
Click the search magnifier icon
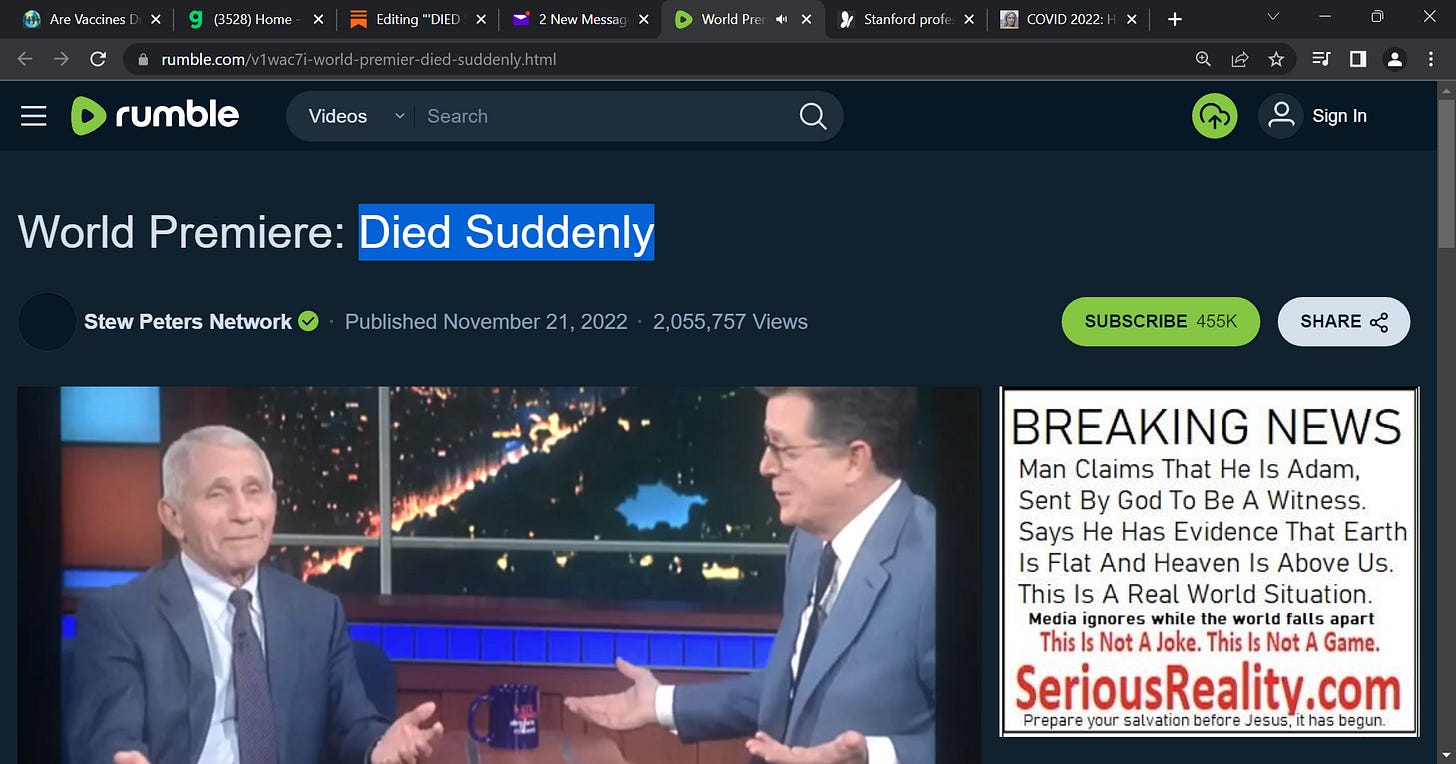tap(813, 116)
